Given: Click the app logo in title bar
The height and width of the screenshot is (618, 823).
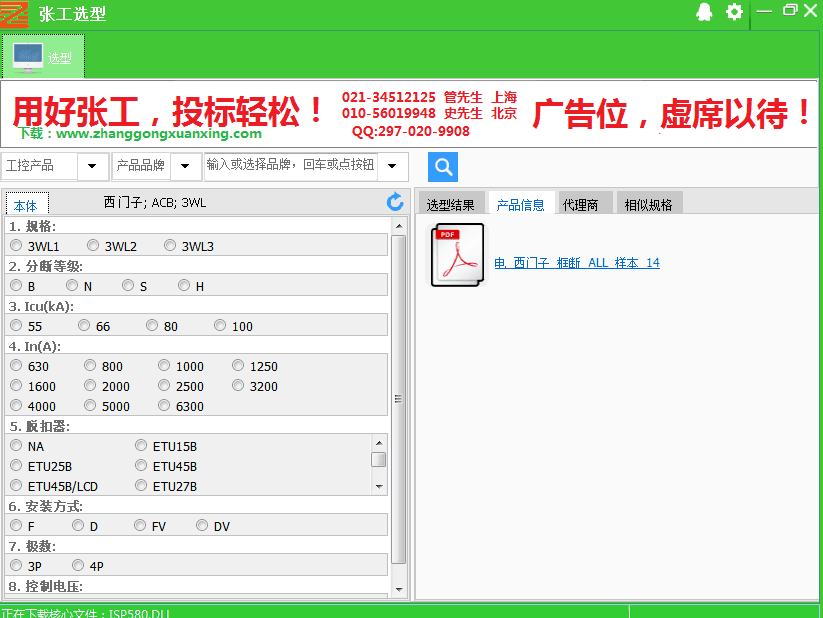Looking at the screenshot, I should tap(14, 14).
